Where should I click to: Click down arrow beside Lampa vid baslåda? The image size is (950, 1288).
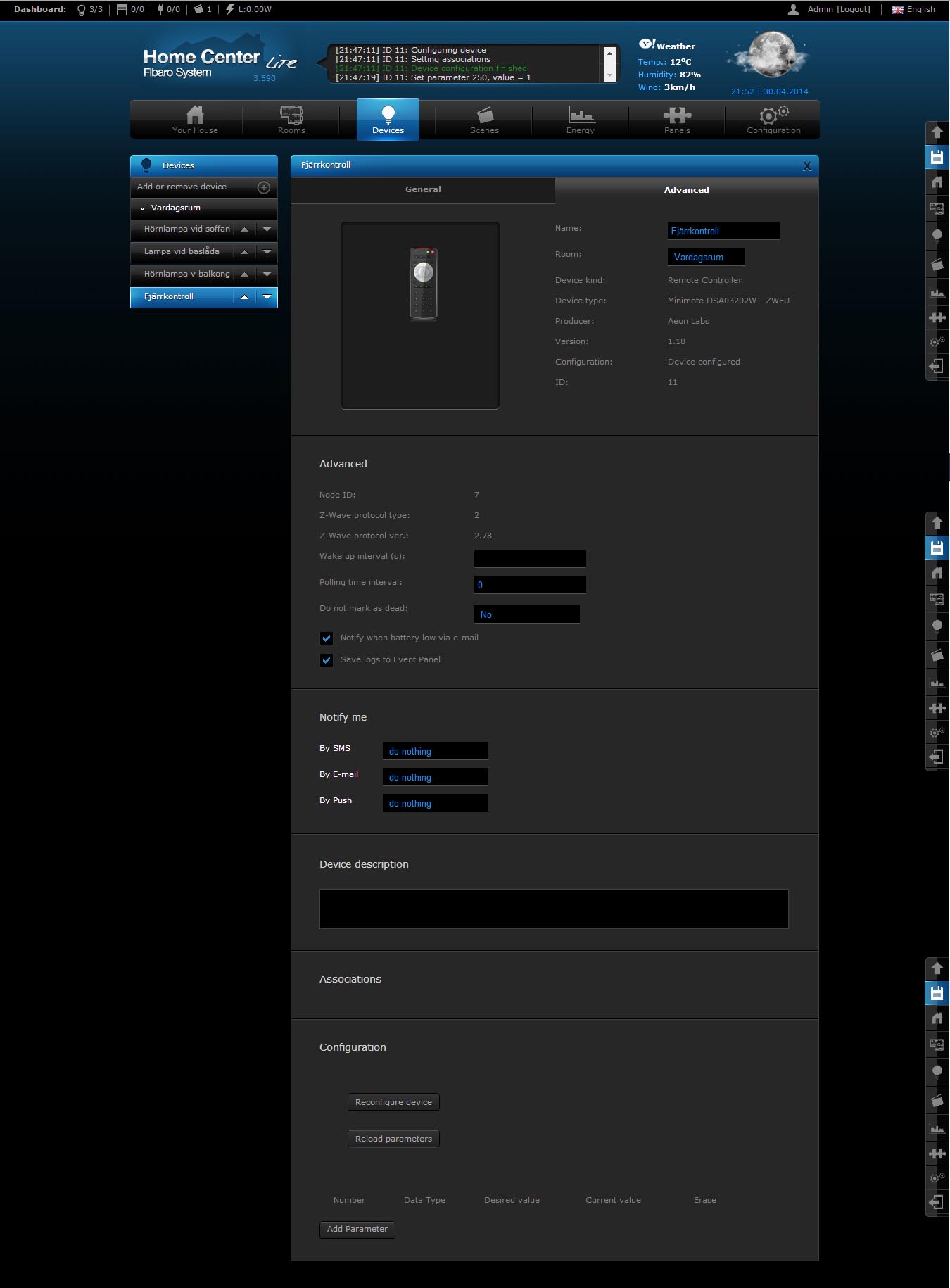tap(267, 252)
